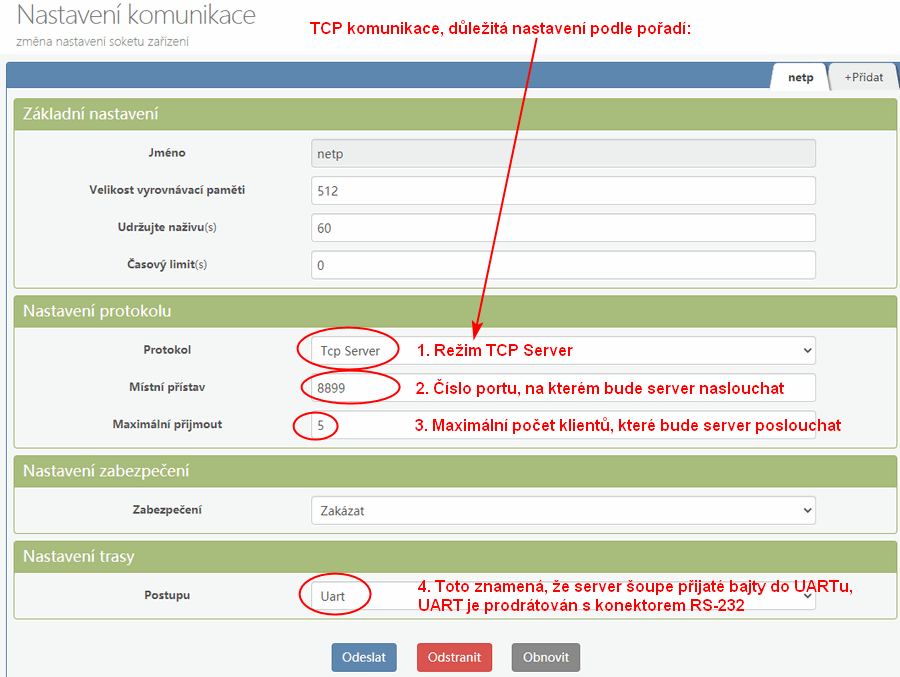Viewport: 900px width, 677px height.
Task: Focus the Velikost vyrovnávací paměti input
Action: pyautogui.click(x=563, y=190)
